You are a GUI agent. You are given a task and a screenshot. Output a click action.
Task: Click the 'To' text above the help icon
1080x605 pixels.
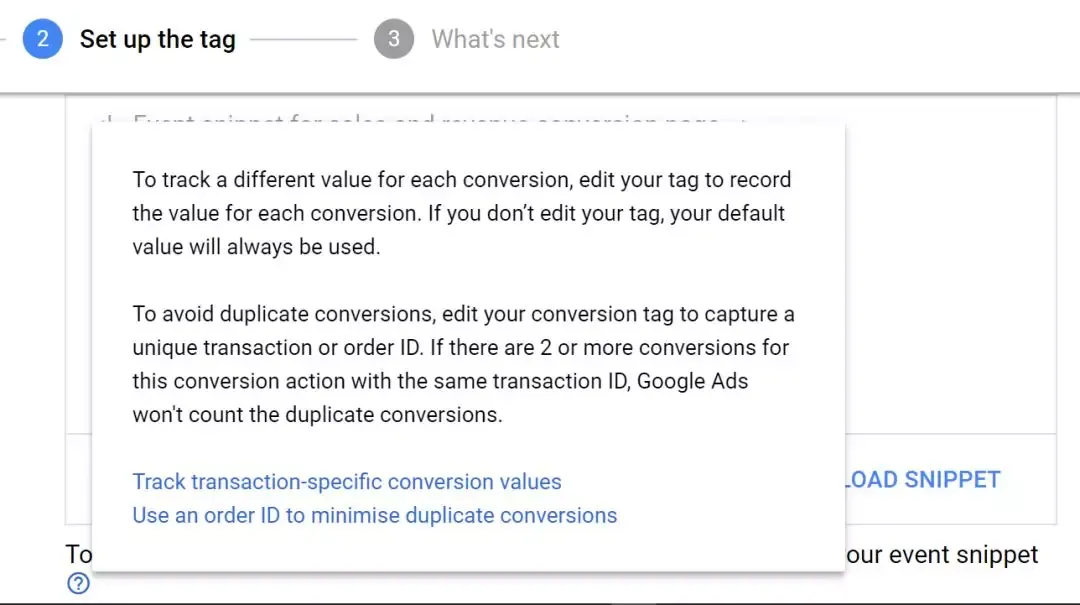(x=79, y=554)
